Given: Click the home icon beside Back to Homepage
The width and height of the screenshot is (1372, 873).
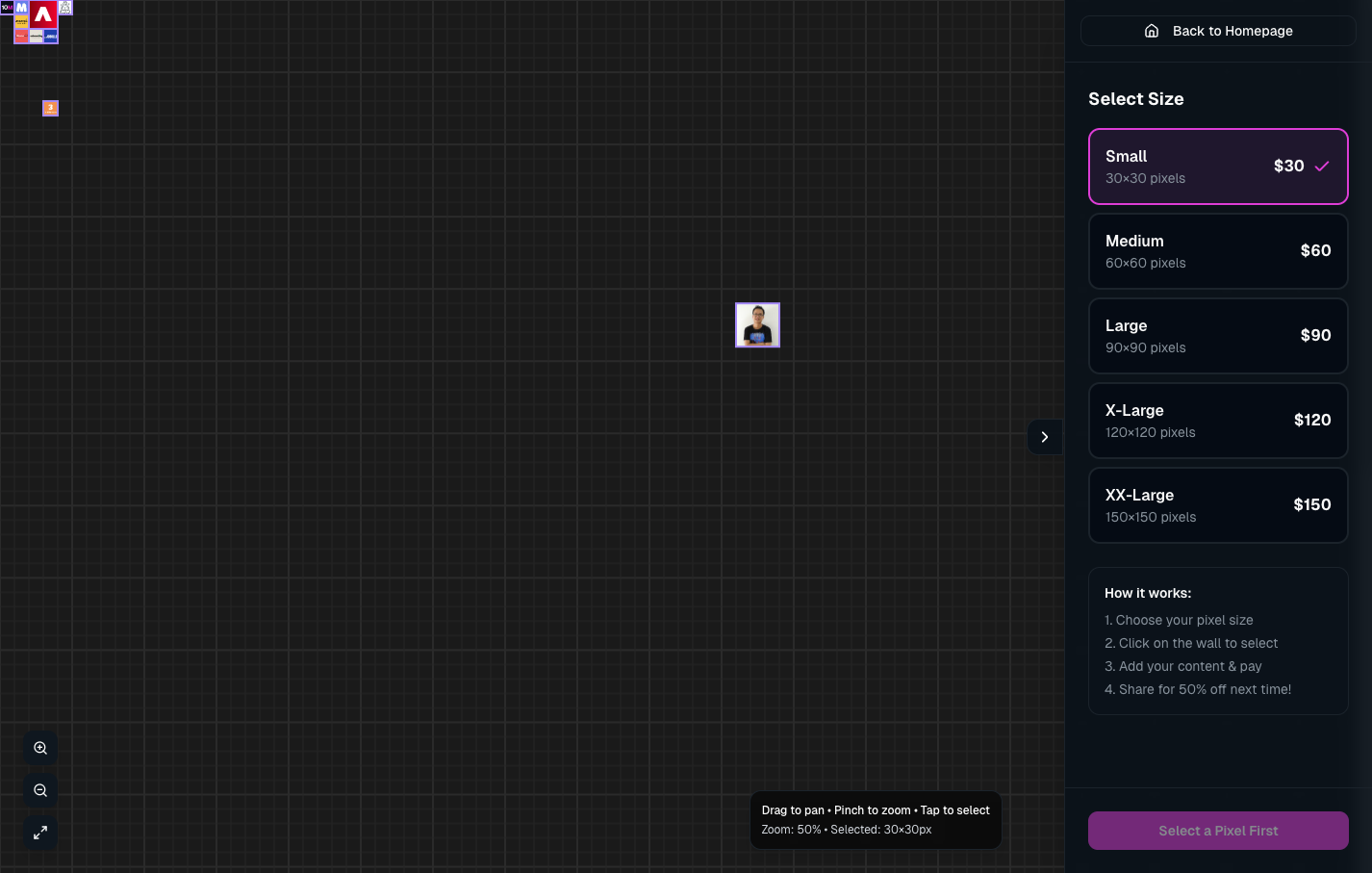Looking at the screenshot, I should 1152,31.
